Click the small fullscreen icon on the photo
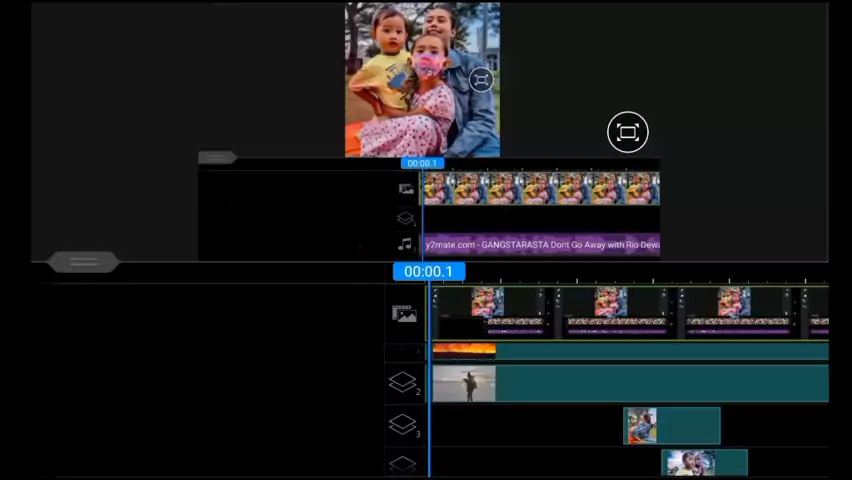The image size is (852, 480). pyautogui.click(x=481, y=81)
